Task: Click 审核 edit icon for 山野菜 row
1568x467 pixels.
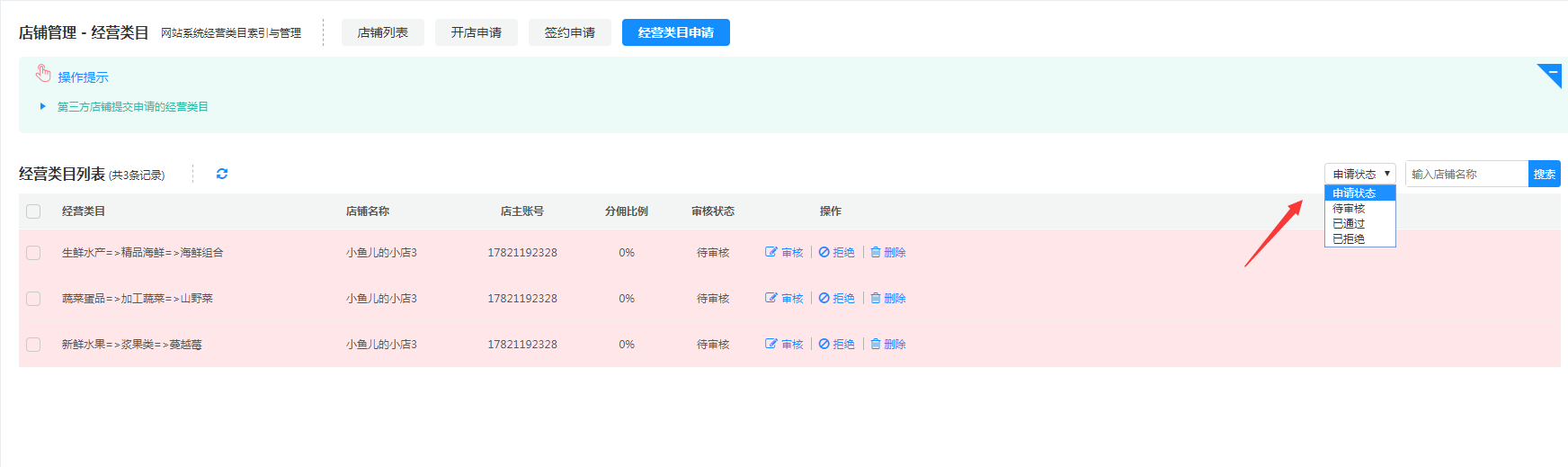Action: point(771,299)
